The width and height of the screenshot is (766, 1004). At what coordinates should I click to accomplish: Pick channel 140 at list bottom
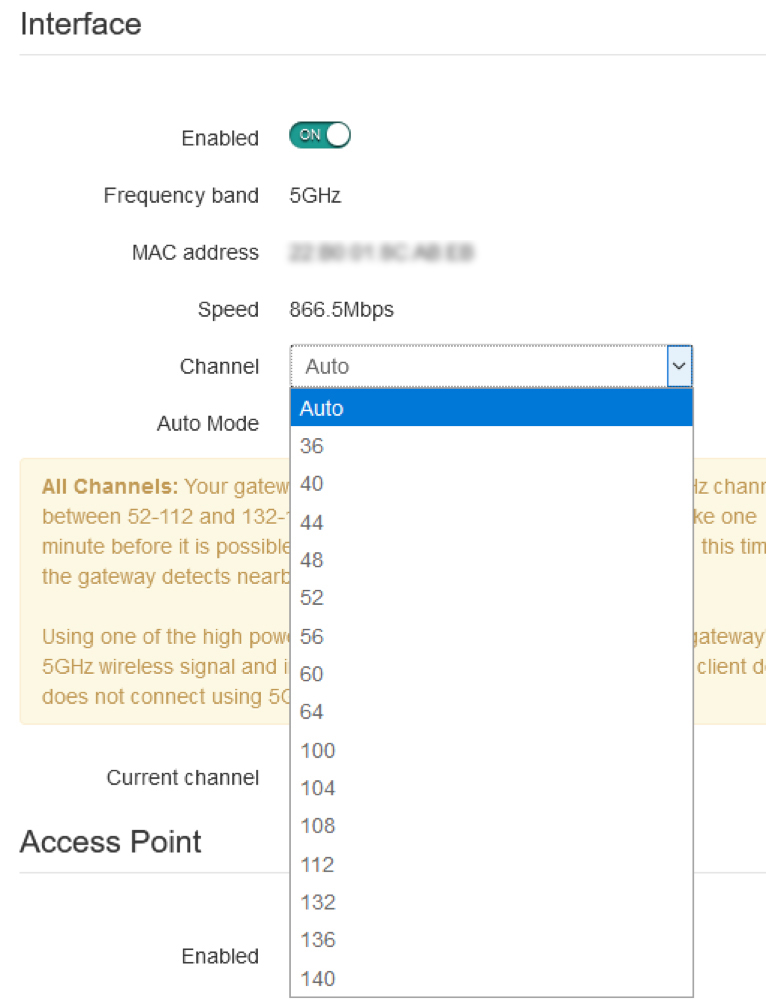tap(491, 978)
